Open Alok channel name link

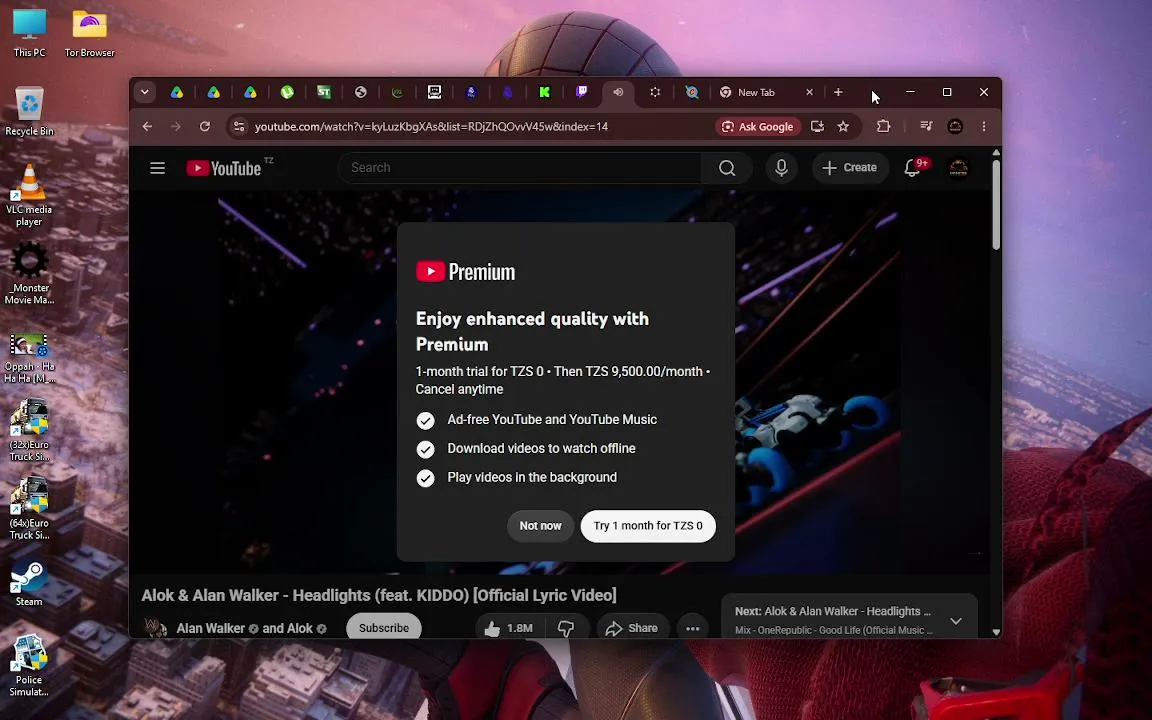click(x=298, y=628)
